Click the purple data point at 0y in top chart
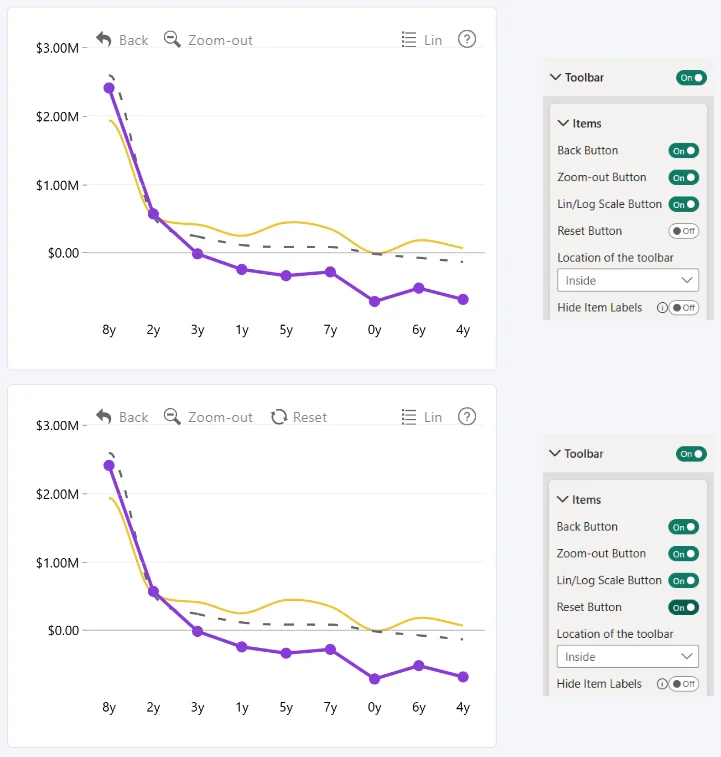The height and width of the screenshot is (757, 721). (x=374, y=302)
